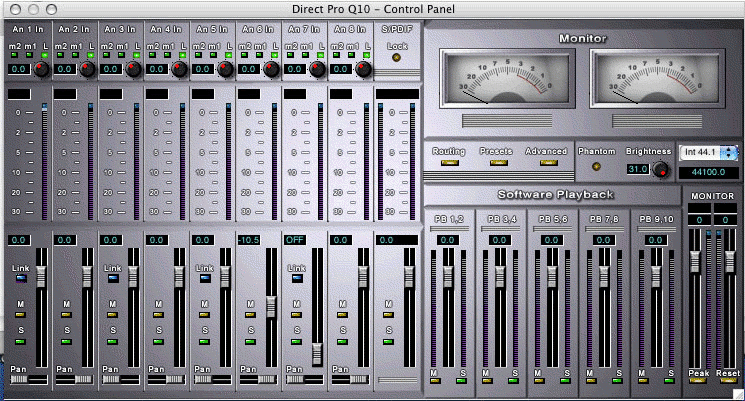Solo the PB 9,10 playback channel
This screenshot has height=401, width=745.
667,381
